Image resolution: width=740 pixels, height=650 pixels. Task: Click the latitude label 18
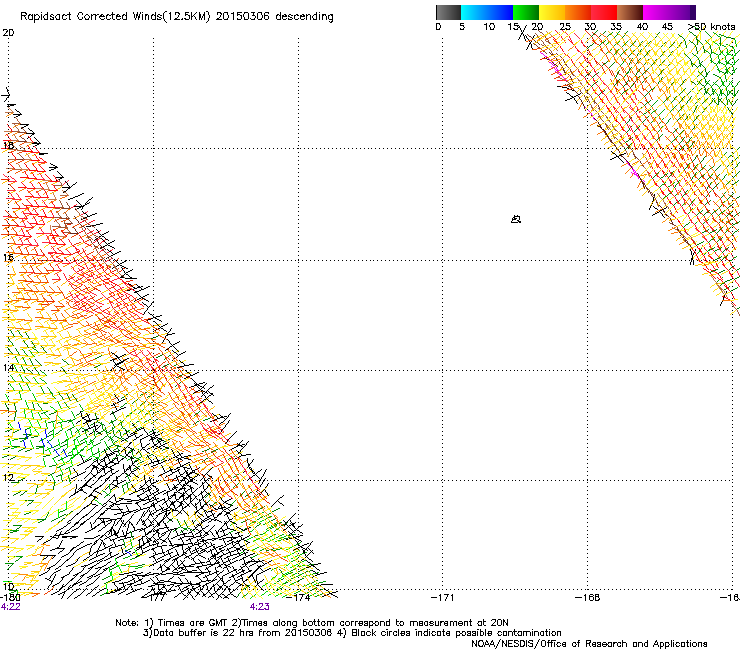pyautogui.click(x=8, y=145)
